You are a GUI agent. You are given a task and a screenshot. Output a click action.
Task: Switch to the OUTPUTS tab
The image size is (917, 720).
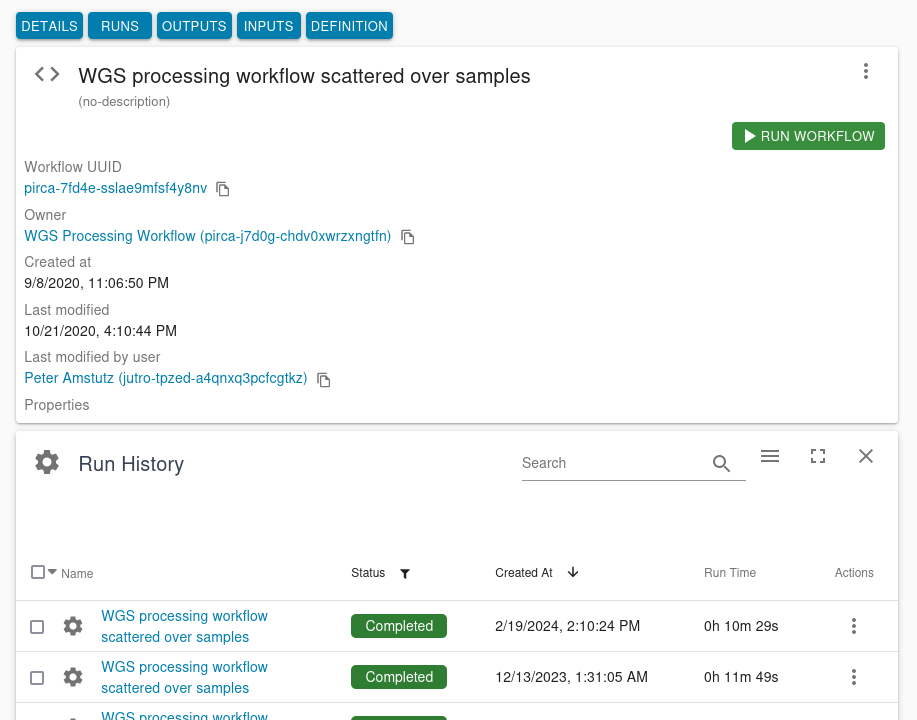coord(194,26)
